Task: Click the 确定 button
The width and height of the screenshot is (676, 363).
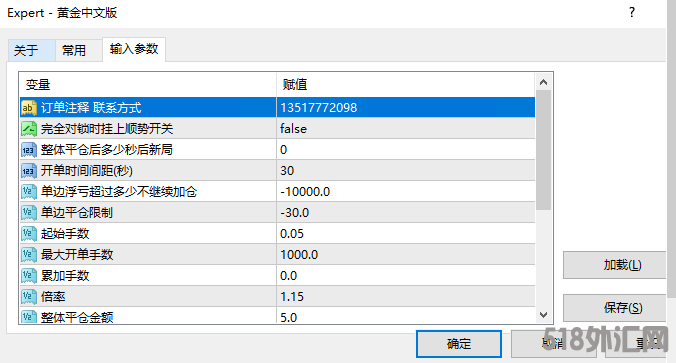Action: (x=459, y=344)
